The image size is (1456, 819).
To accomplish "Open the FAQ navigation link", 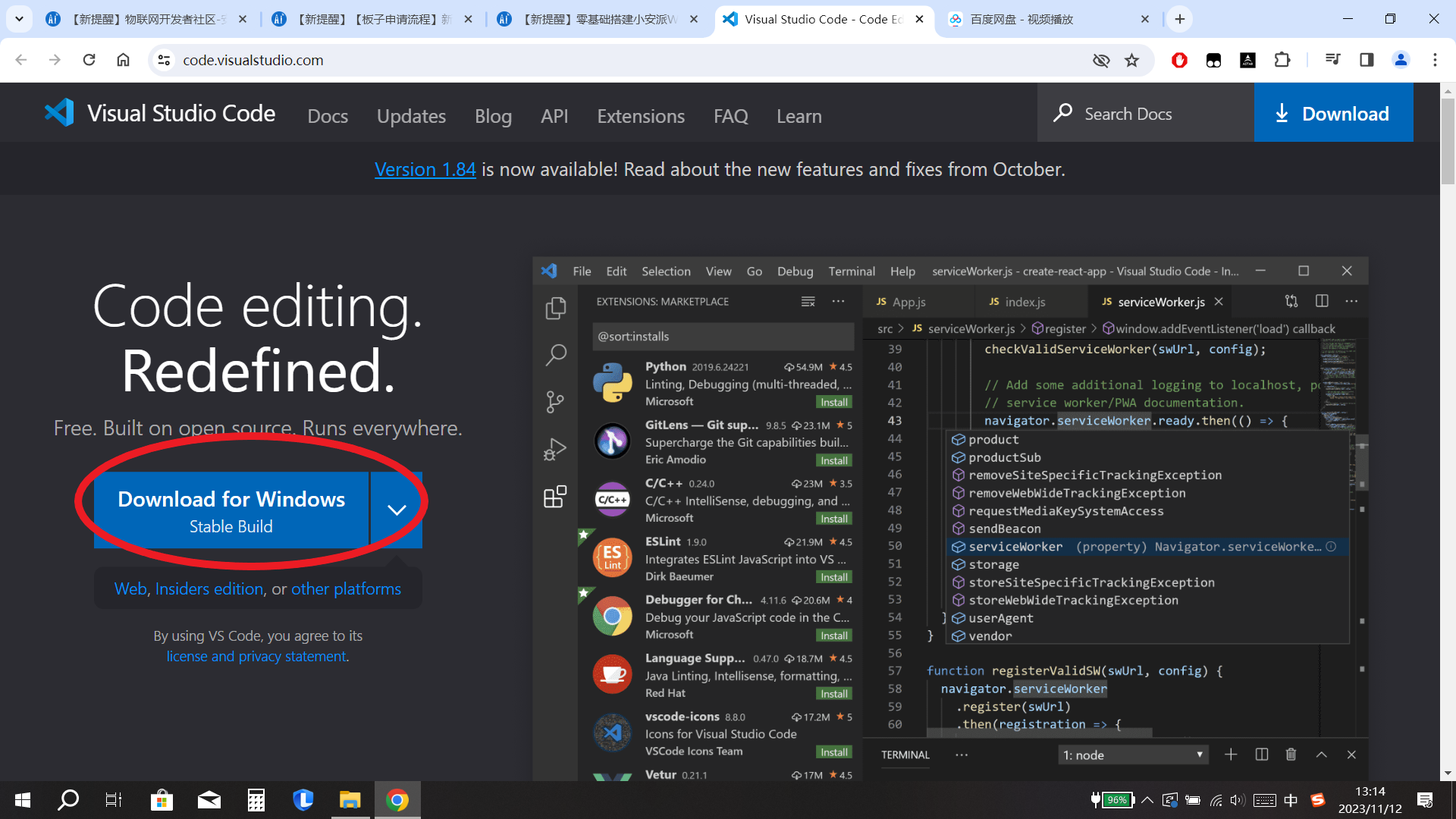I will click(x=730, y=116).
